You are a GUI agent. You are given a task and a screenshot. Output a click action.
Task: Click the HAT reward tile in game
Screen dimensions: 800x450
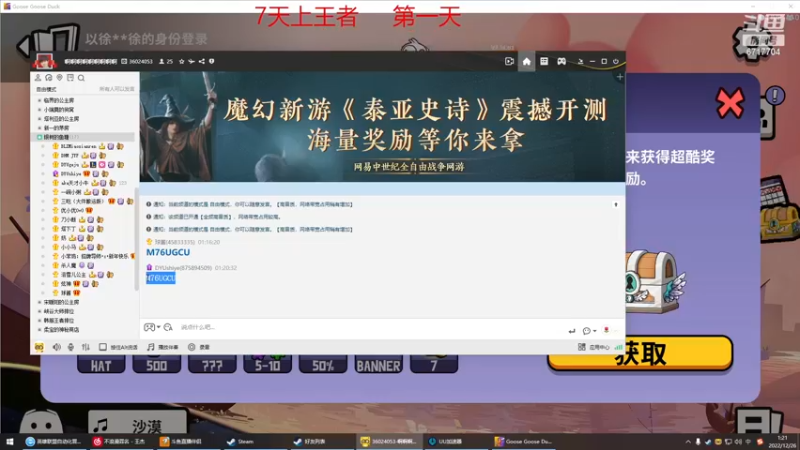pos(101,364)
